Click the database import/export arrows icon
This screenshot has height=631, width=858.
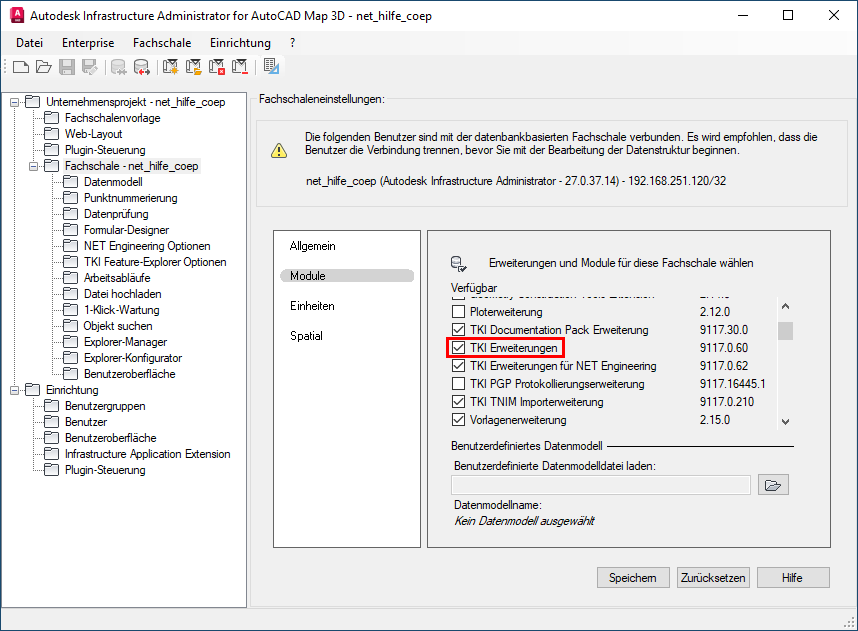click(x=142, y=67)
